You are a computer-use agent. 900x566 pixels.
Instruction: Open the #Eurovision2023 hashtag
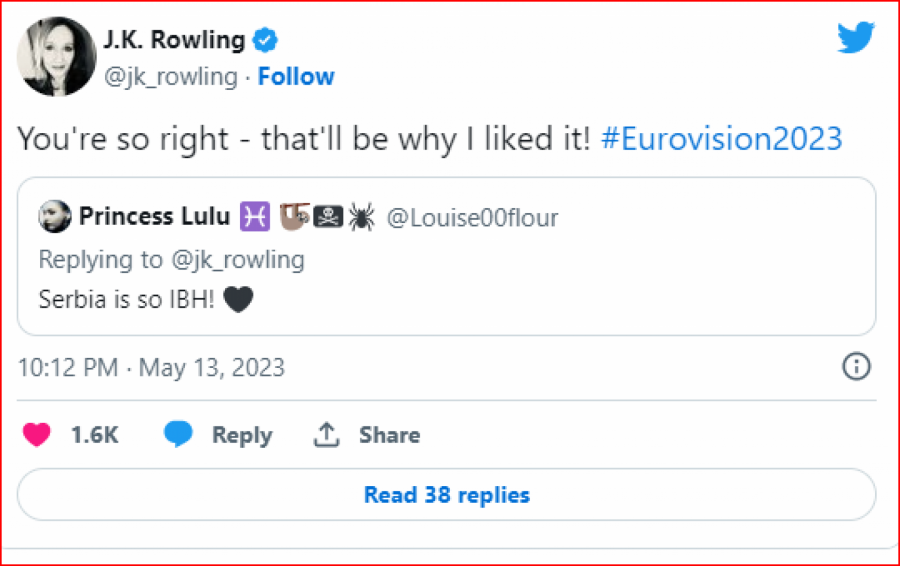pos(721,139)
